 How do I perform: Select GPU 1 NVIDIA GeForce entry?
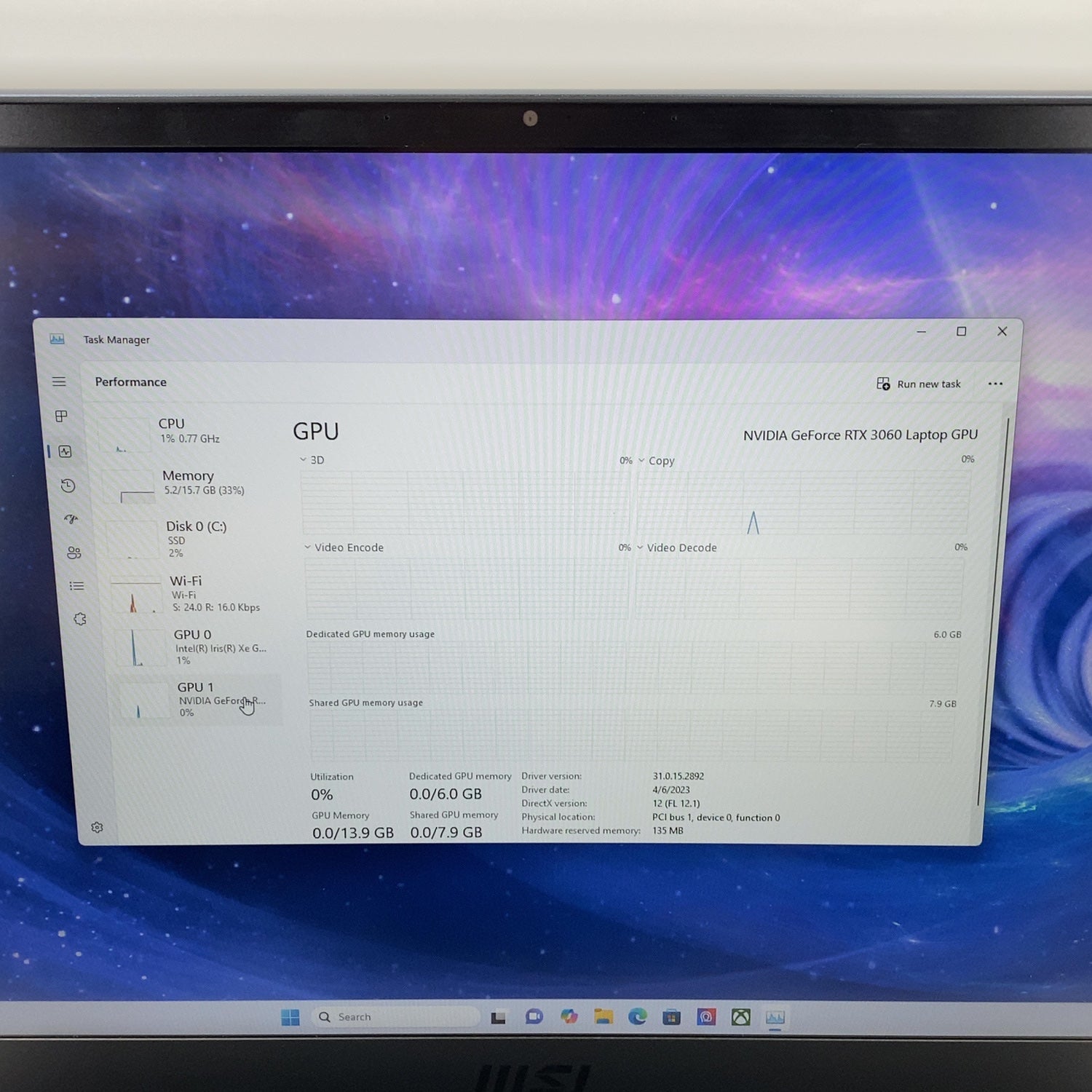coord(197,699)
